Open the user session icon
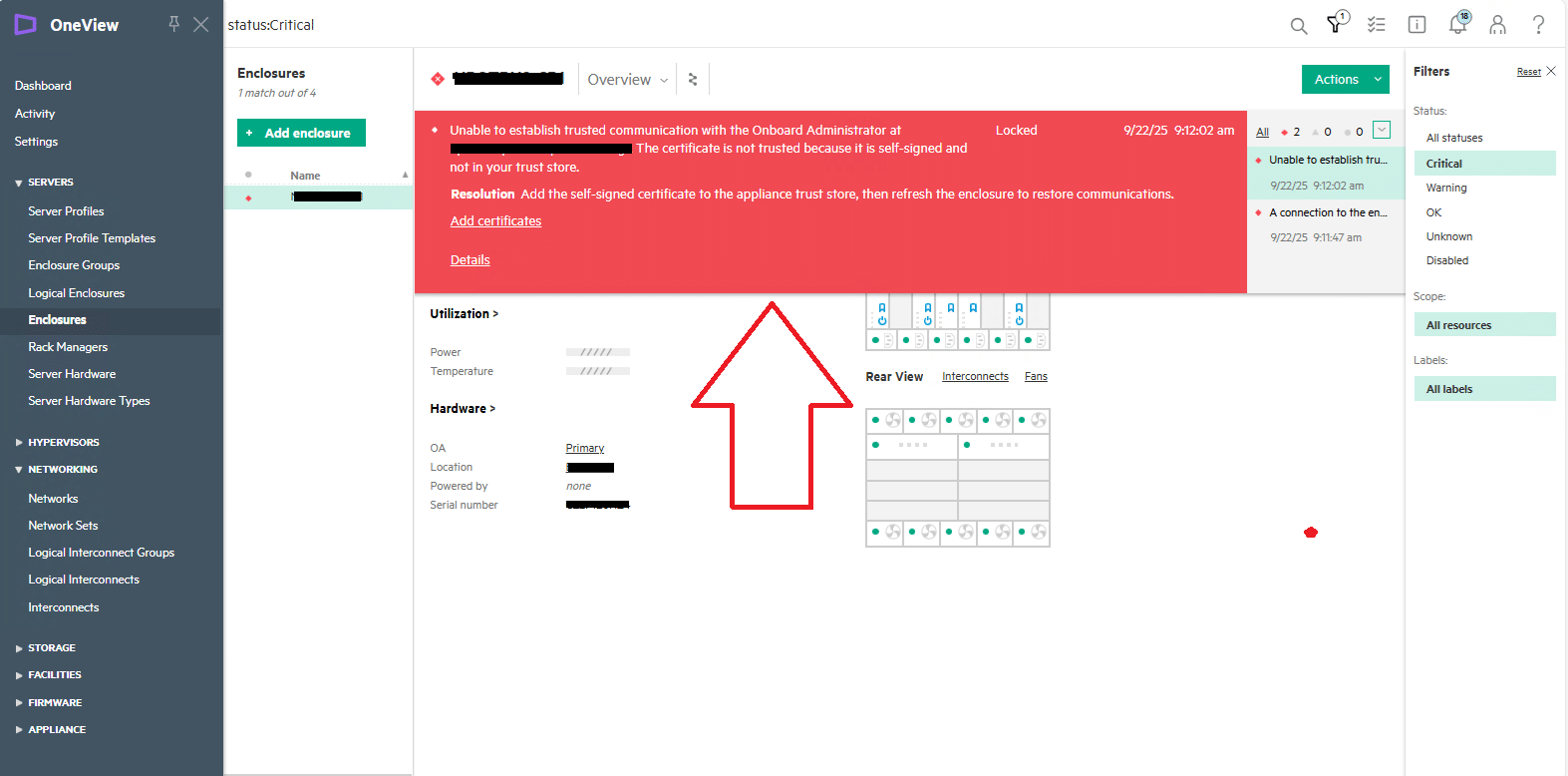Screen dimensions: 1568x776 [x=1497, y=25]
